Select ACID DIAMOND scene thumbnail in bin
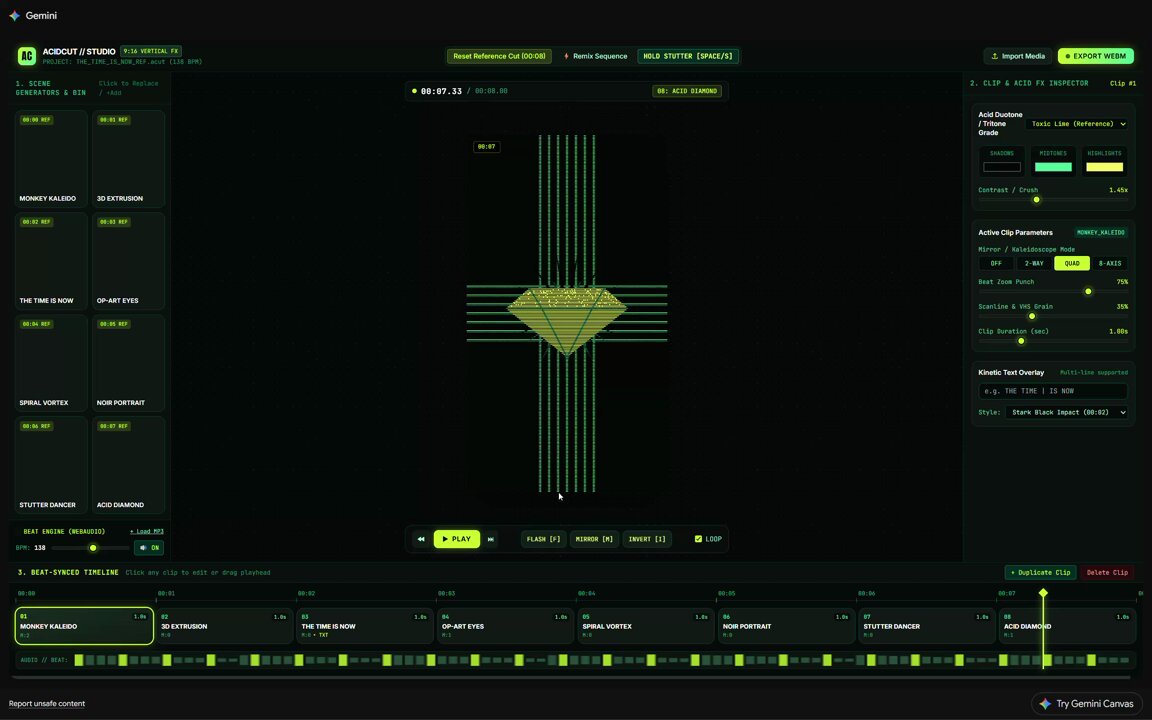 (x=129, y=465)
